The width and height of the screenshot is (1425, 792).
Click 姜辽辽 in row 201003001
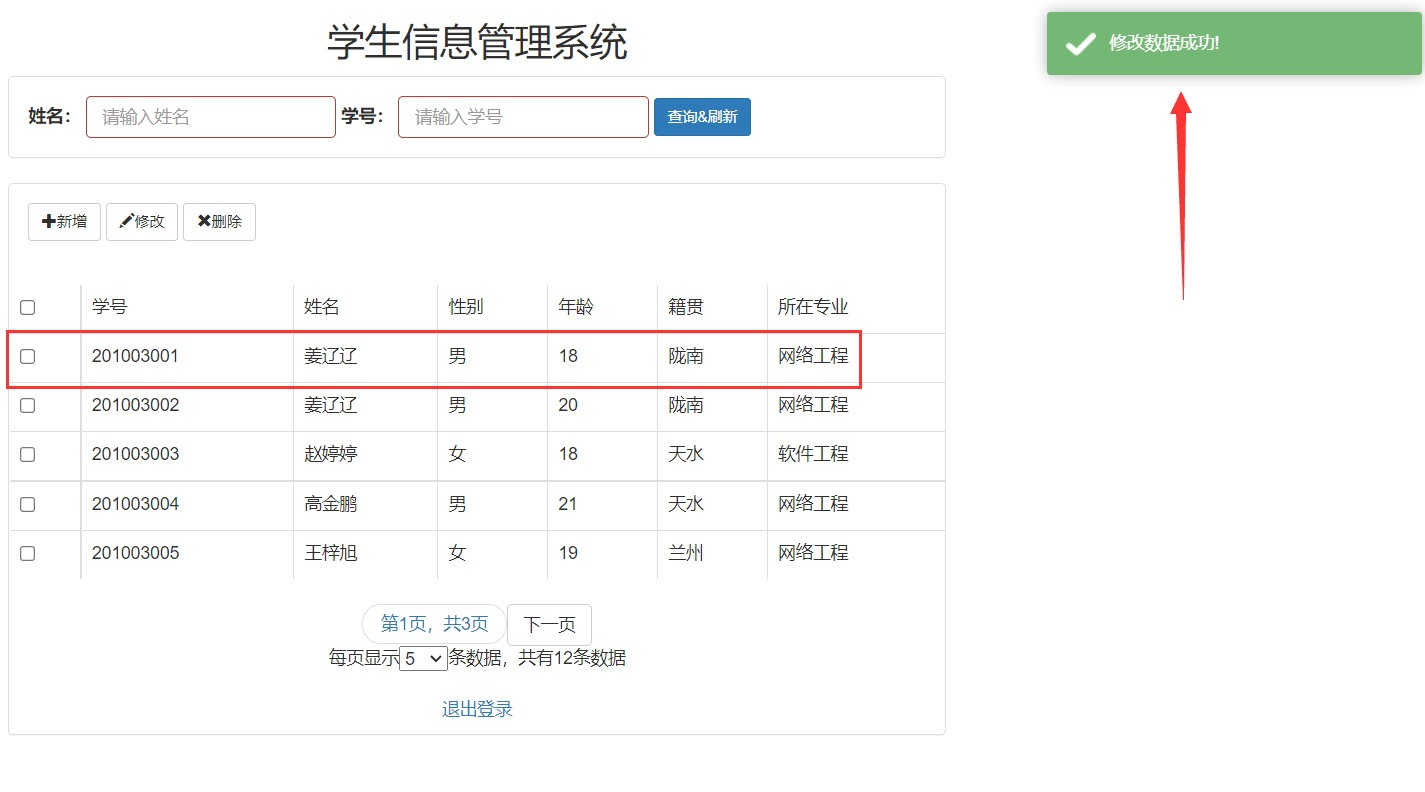(331, 356)
